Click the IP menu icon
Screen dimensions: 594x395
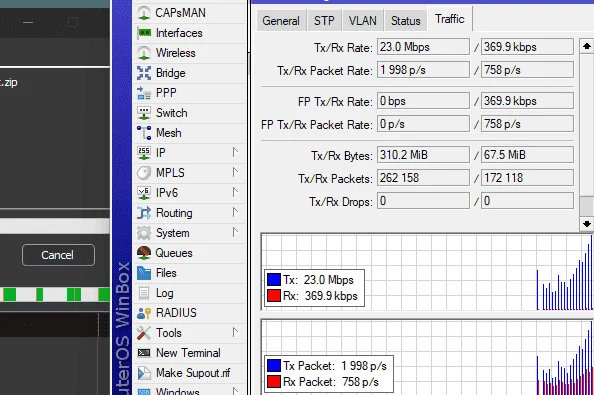(x=144, y=153)
